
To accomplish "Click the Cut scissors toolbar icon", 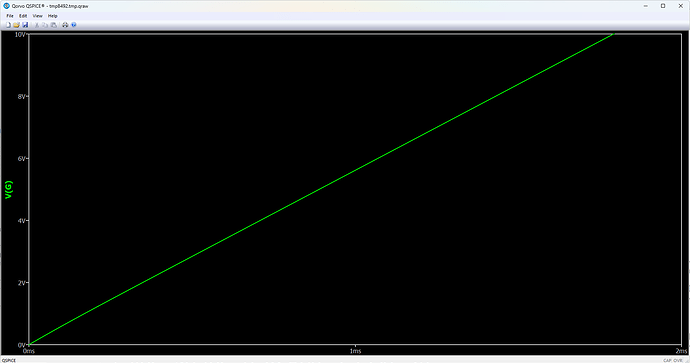I will [x=37, y=25].
